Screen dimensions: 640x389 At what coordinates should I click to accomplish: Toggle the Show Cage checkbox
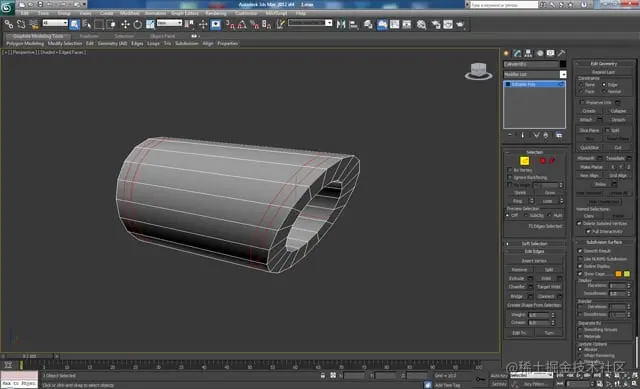[580, 274]
